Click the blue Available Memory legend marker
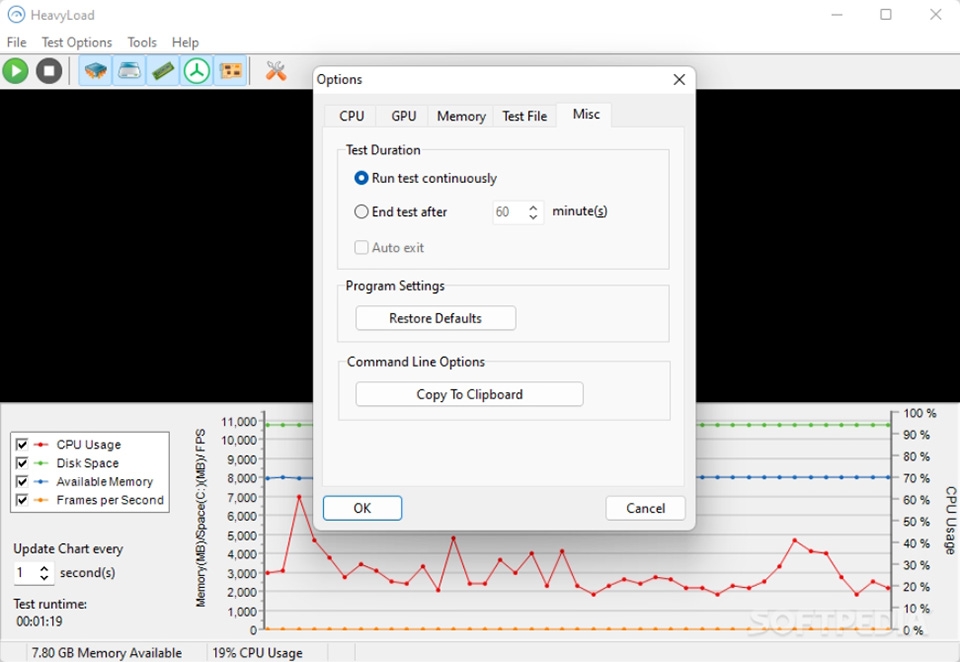Screen dimensions: 960x662 [x=41, y=481]
